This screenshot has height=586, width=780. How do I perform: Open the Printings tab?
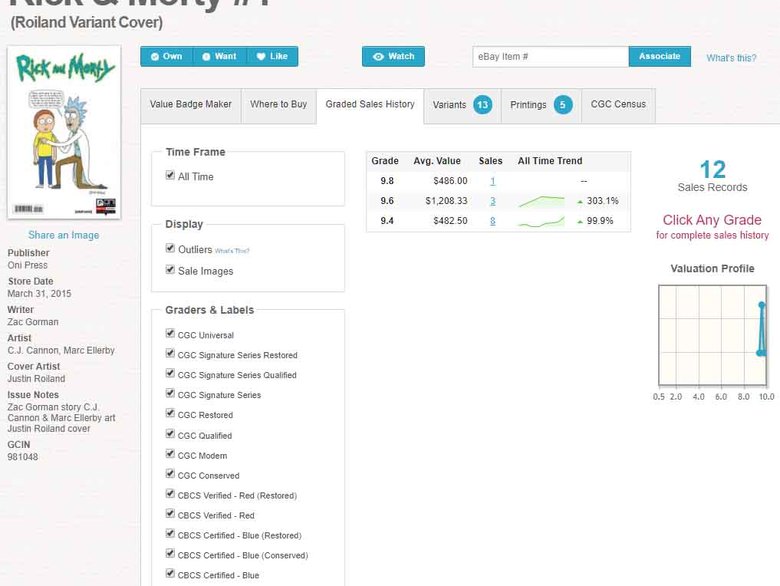pyautogui.click(x=541, y=105)
